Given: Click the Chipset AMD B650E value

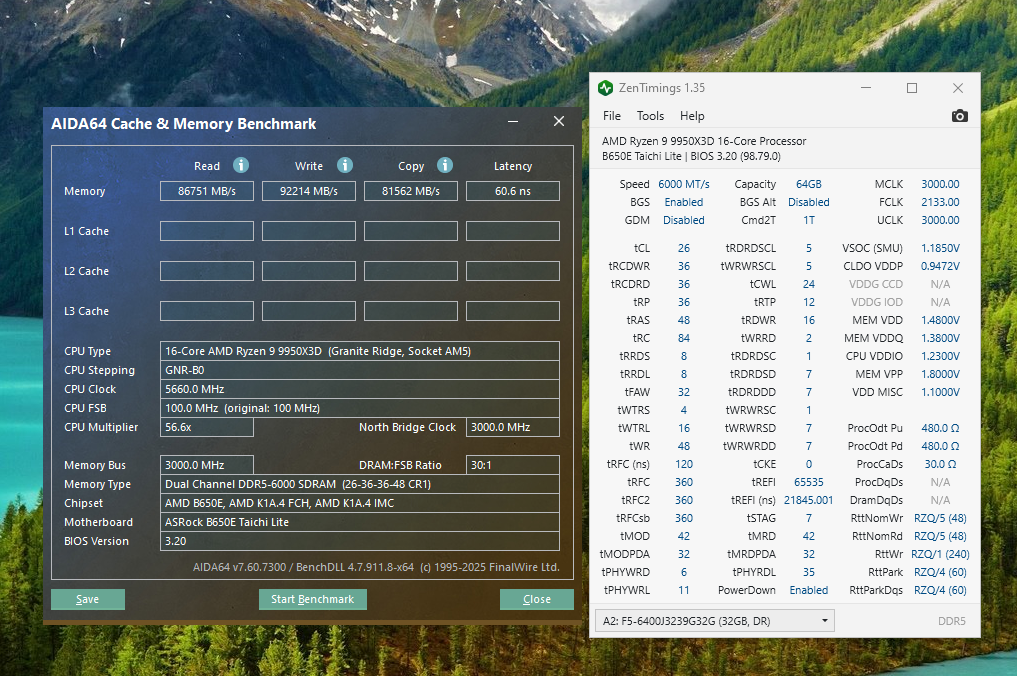Looking at the screenshot, I should 360,503.
